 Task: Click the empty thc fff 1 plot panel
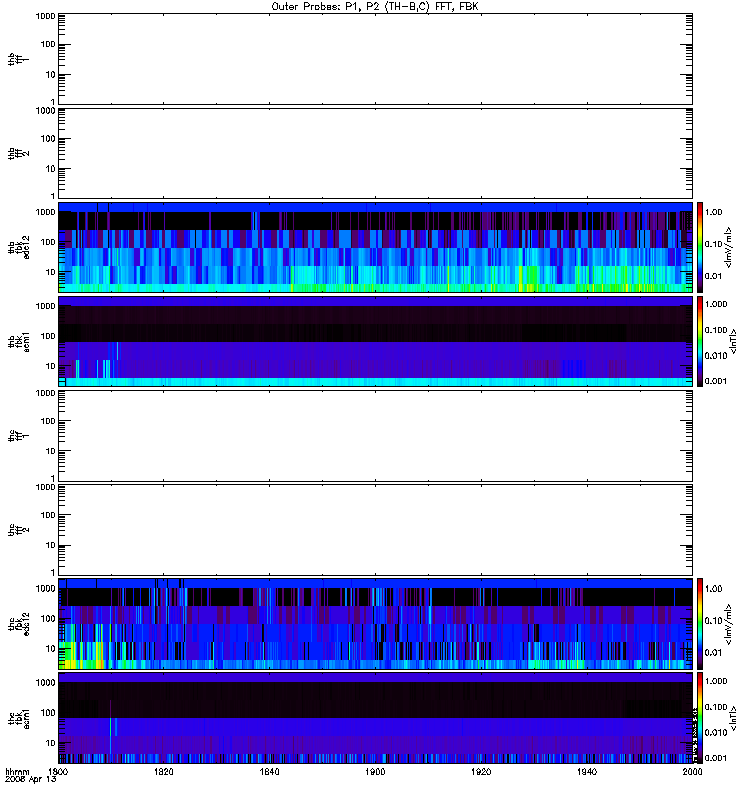tap(375, 436)
